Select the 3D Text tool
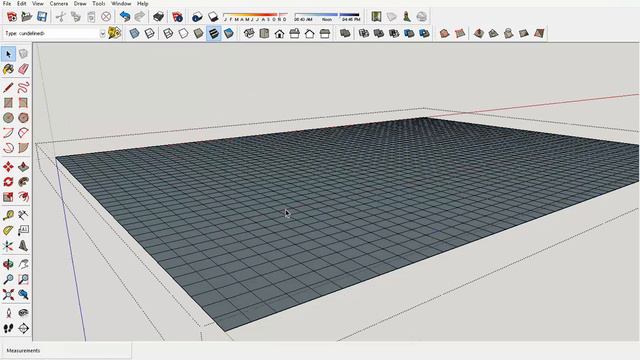The height and width of the screenshot is (360, 640). [23, 246]
